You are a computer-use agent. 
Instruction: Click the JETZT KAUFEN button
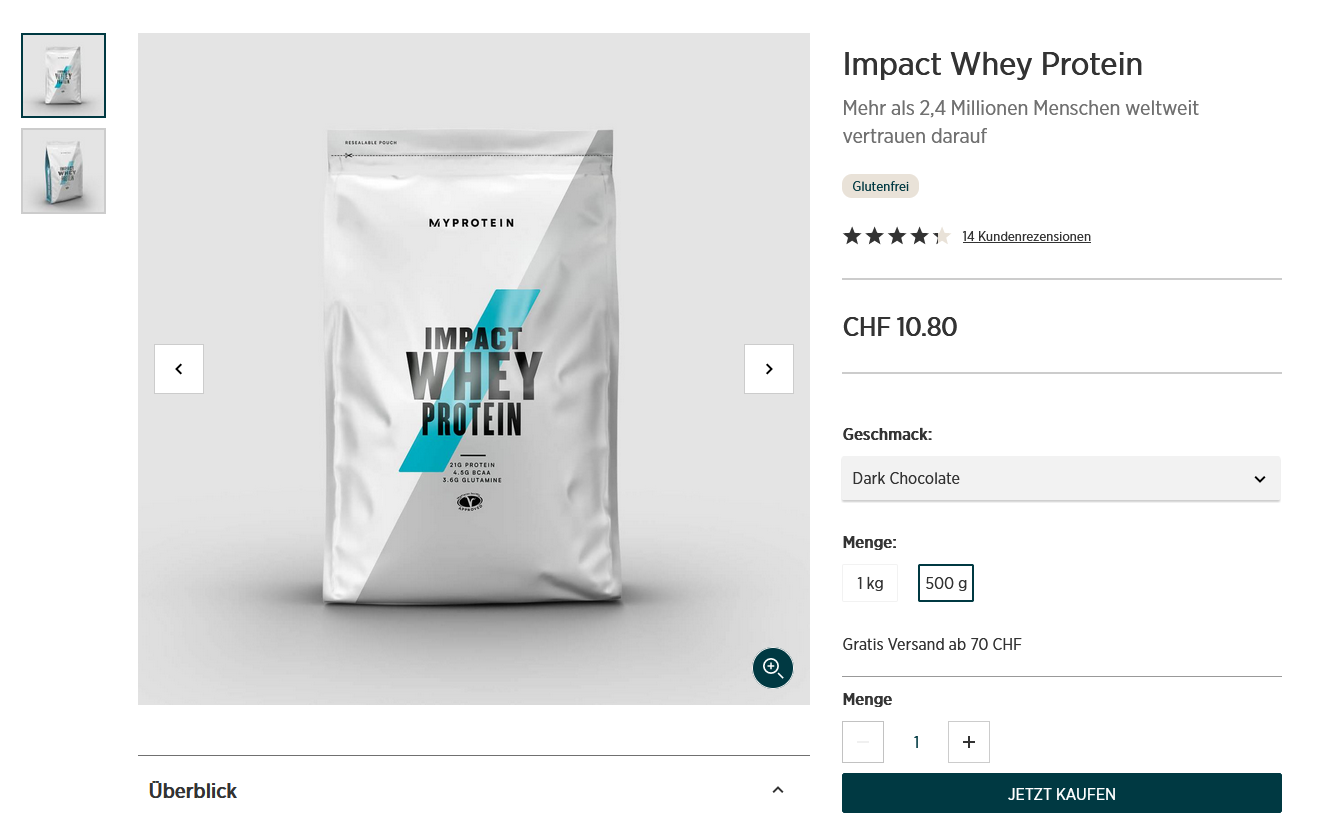1062,794
